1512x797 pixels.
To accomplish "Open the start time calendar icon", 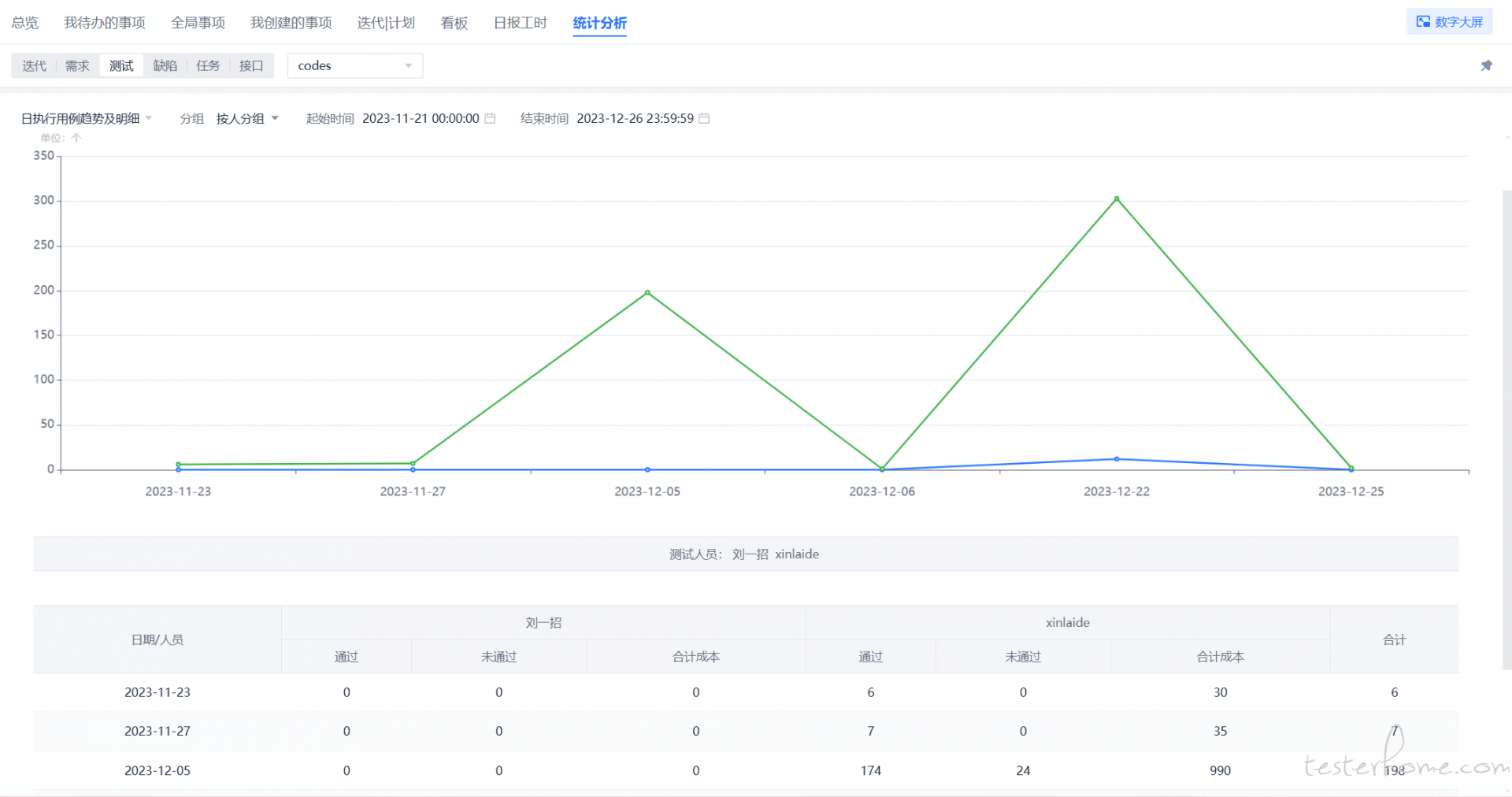I will pos(490,118).
